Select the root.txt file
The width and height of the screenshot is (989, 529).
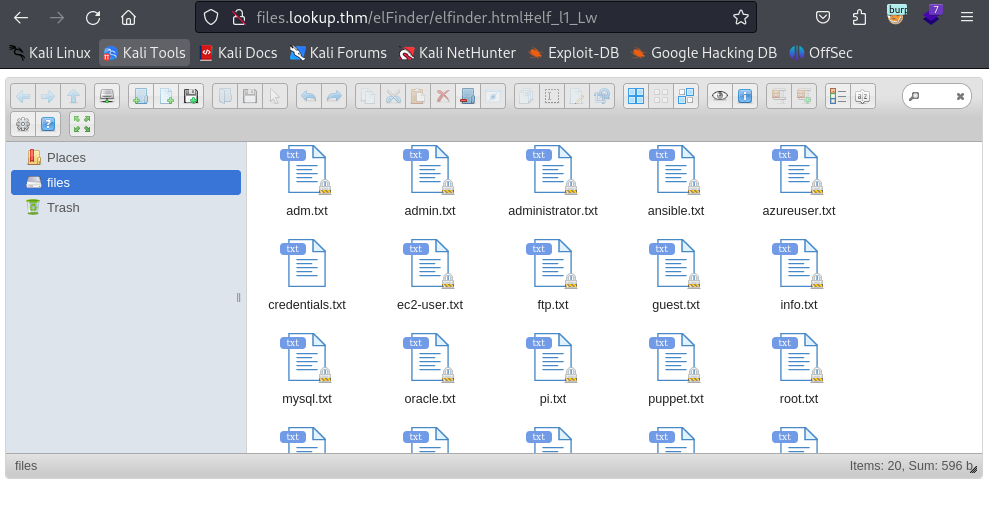coord(799,369)
